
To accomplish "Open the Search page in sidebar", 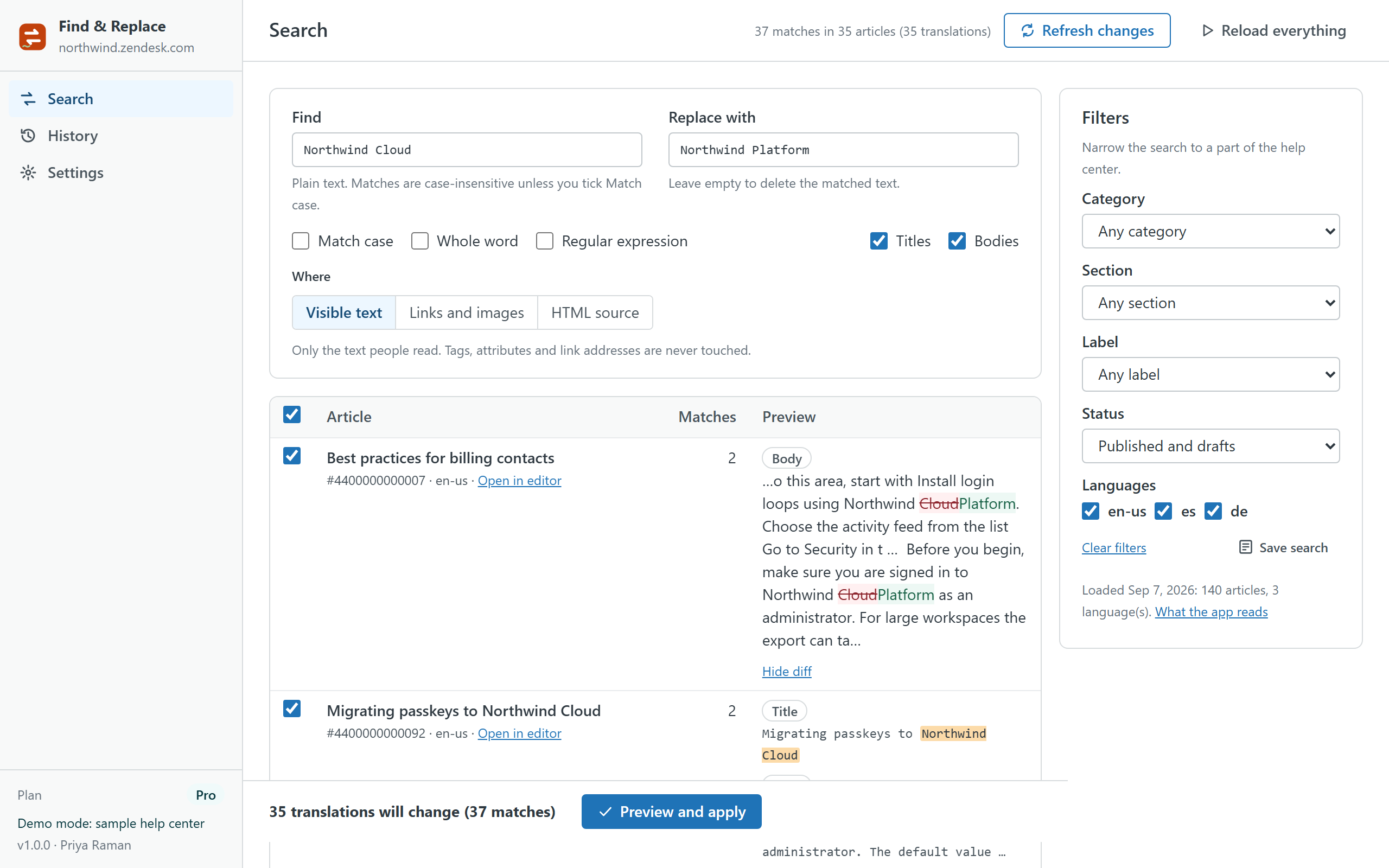I will tap(121, 99).
